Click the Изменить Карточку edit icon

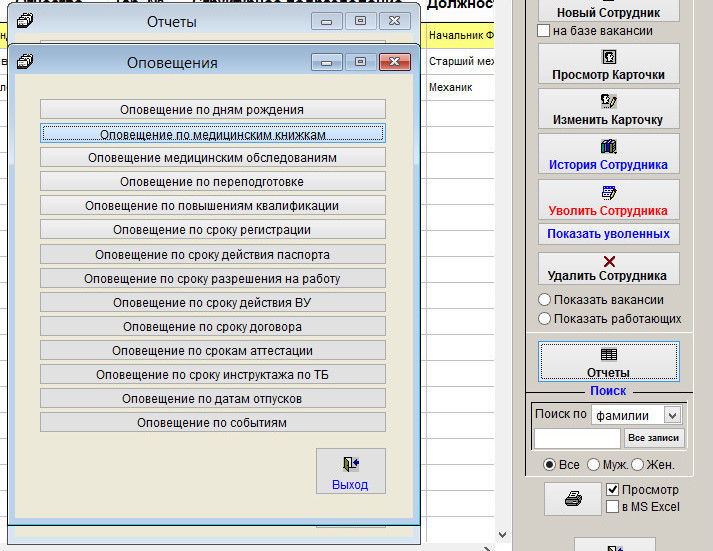click(608, 101)
